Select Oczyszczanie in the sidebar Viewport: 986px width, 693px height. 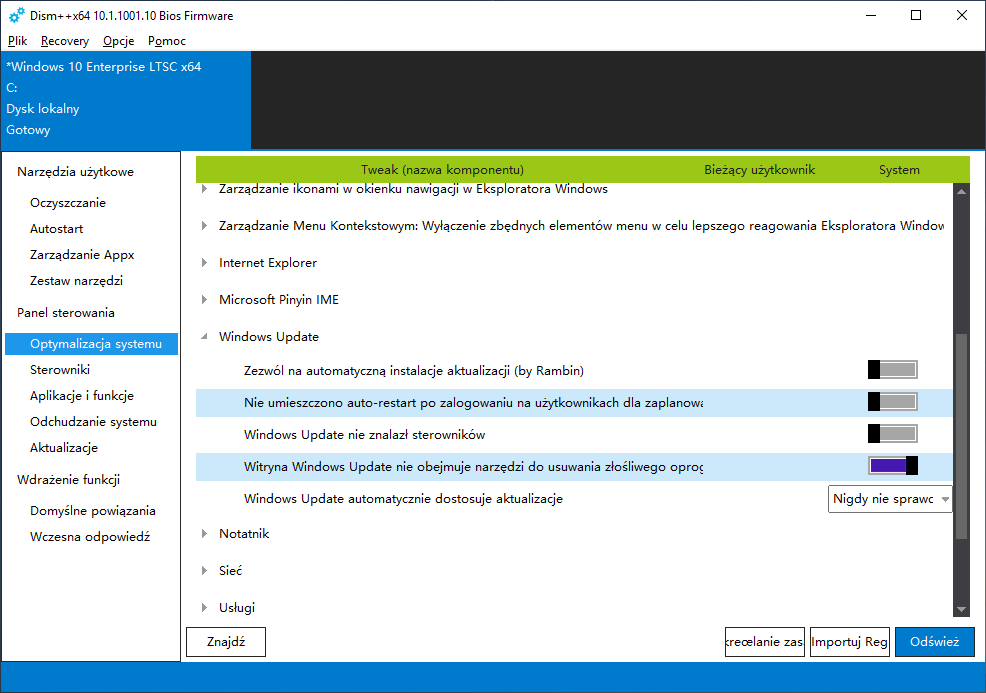point(68,203)
